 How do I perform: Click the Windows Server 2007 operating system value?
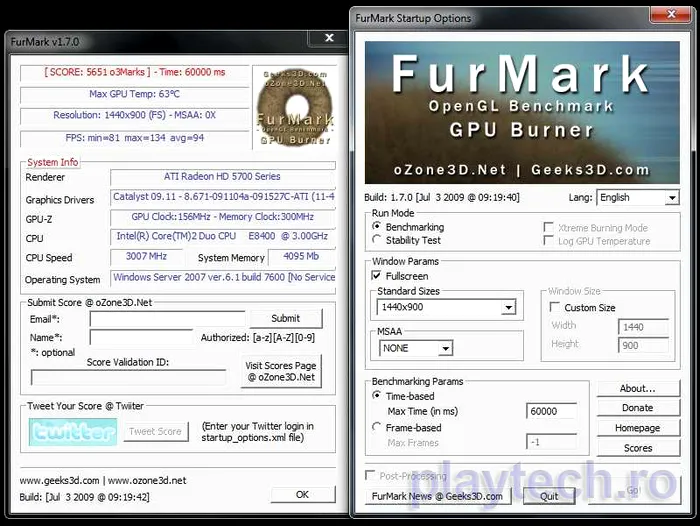click(x=224, y=277)
